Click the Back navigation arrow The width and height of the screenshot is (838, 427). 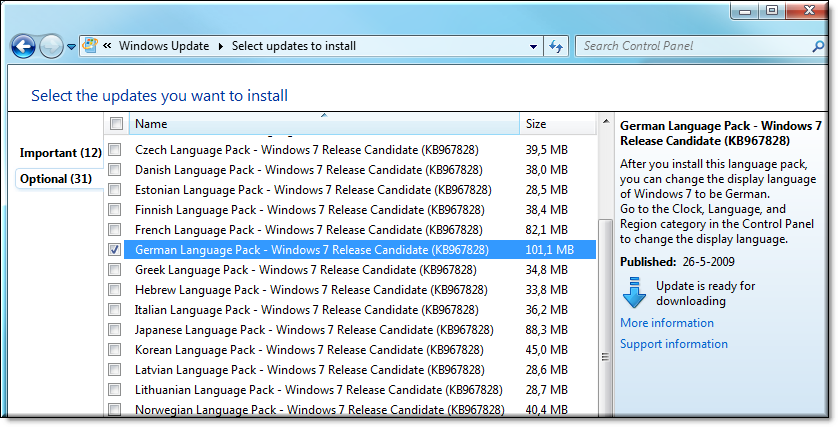(x=23, y=46)
